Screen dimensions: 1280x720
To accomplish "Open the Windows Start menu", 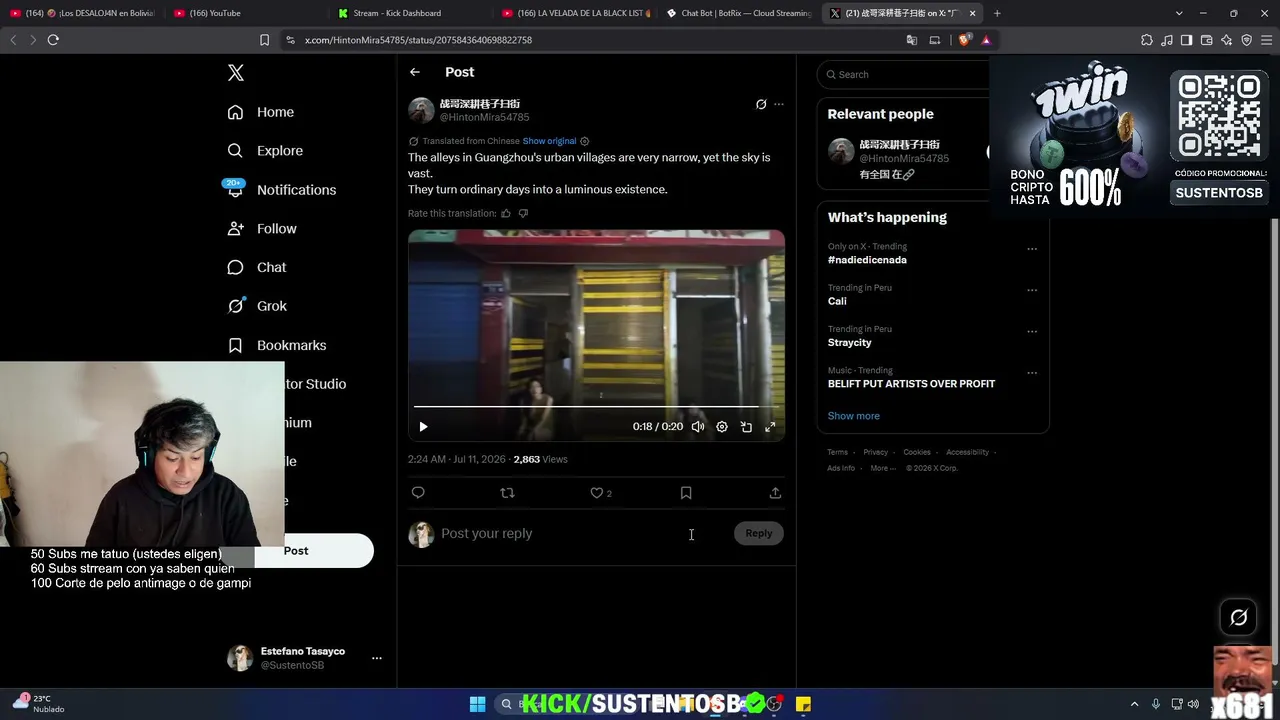I will [x=478, y=704].
